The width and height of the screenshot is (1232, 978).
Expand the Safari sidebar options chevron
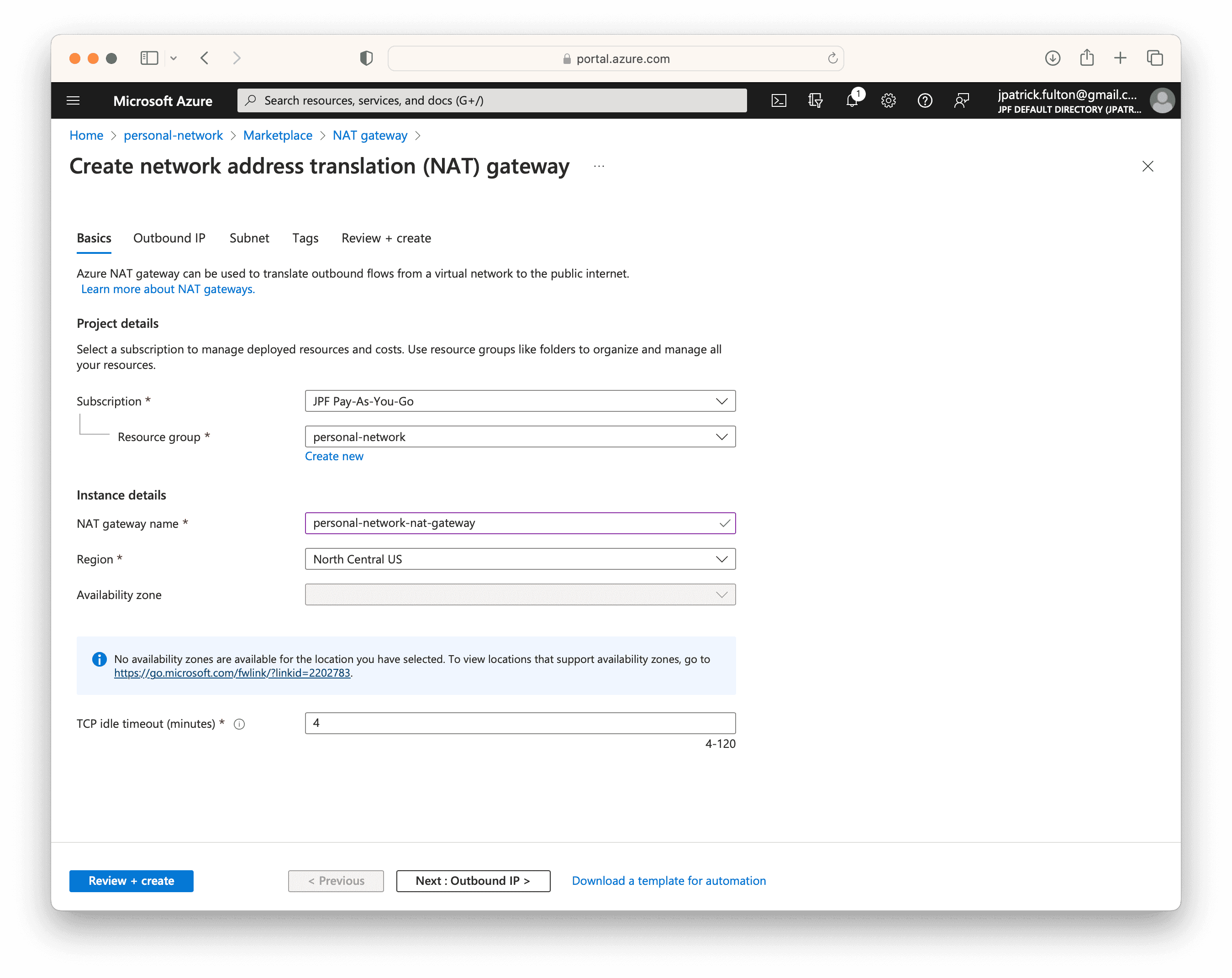tap(174, 58)
